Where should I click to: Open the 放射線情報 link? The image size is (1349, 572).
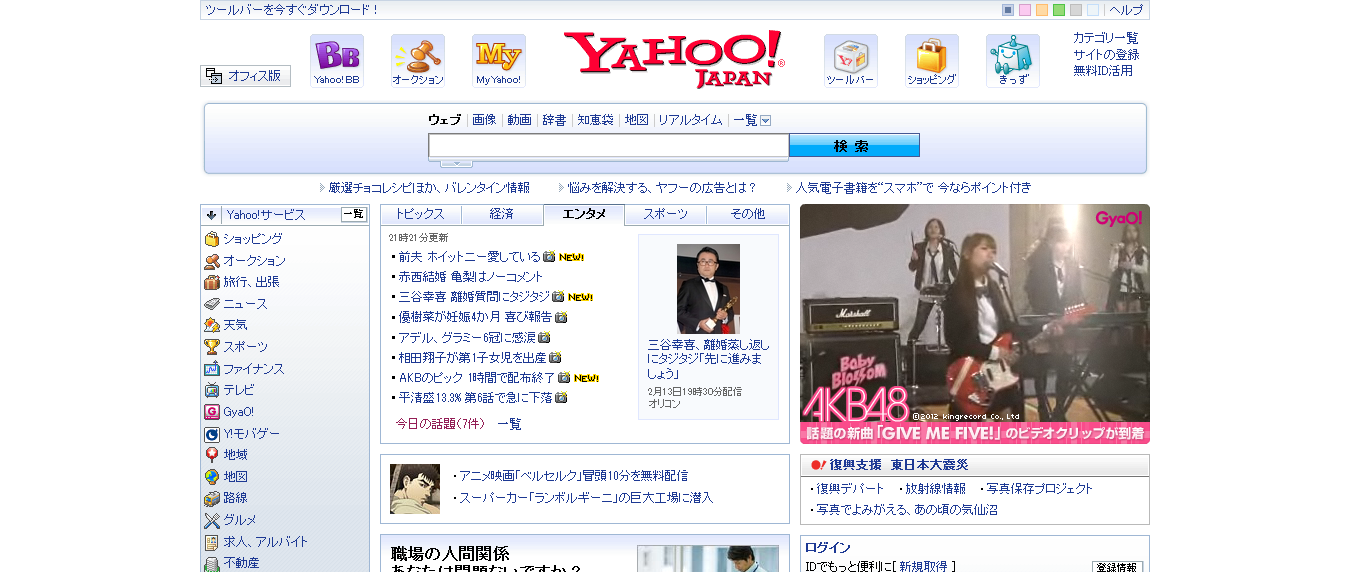pyautogui.click(x=936, y=489)
